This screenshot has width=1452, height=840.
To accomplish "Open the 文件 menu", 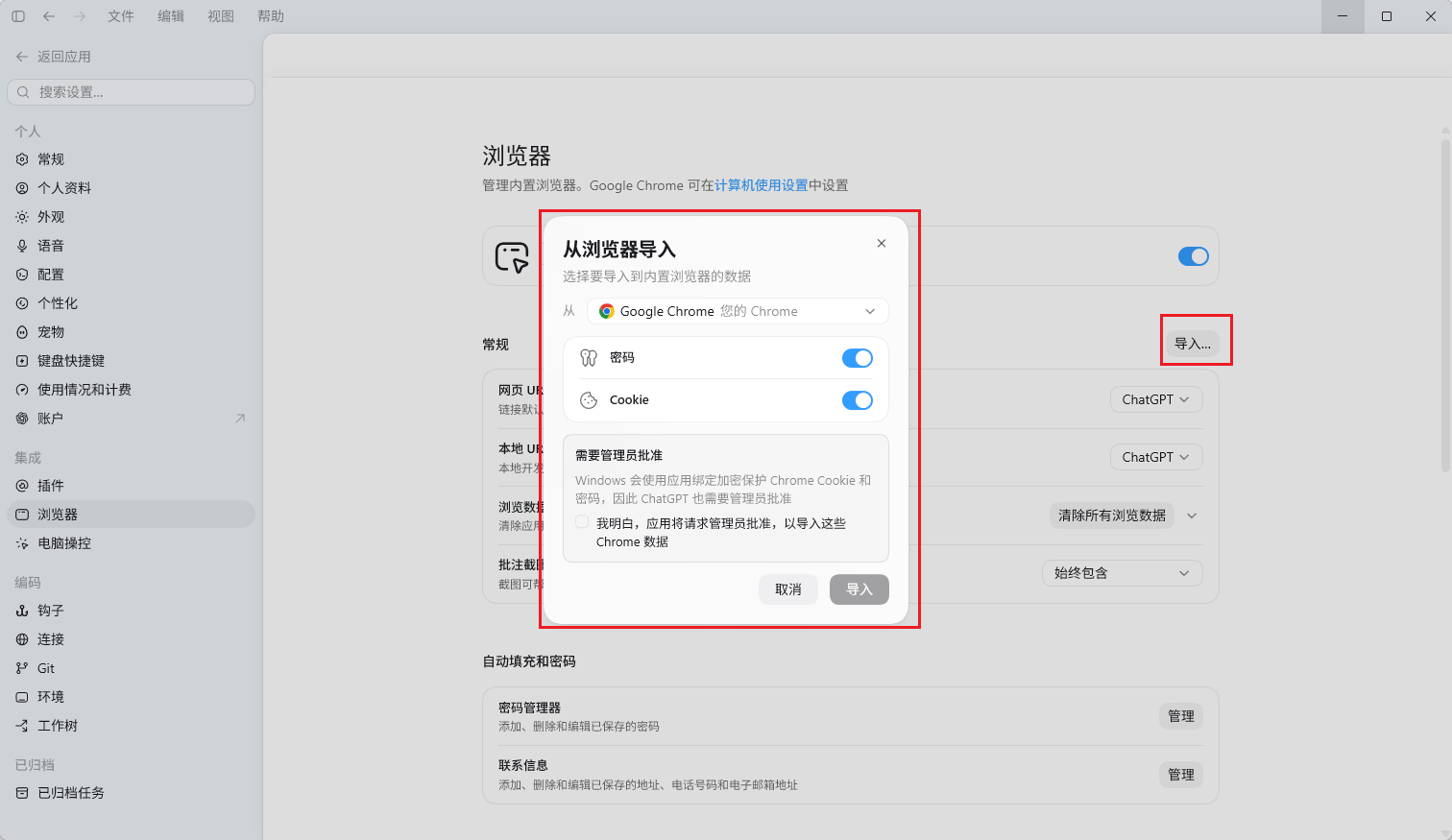I will pos(121,16).
